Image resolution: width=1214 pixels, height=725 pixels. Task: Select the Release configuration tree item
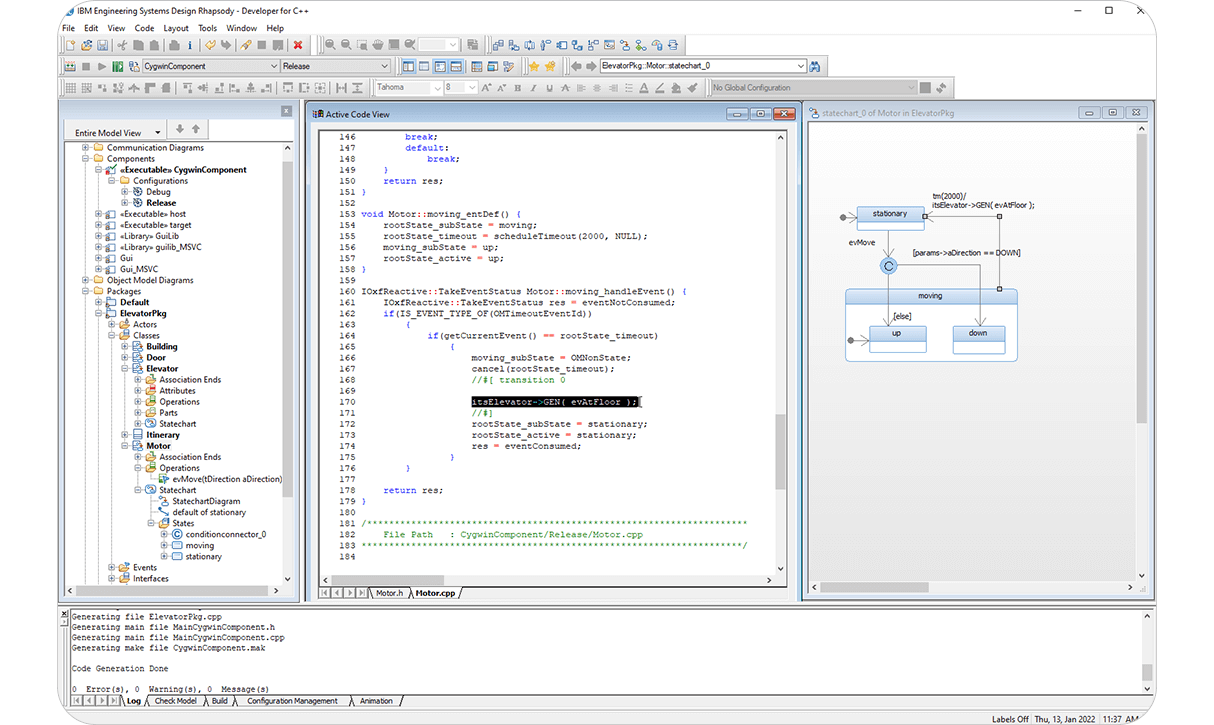click(x=161, y=203)
